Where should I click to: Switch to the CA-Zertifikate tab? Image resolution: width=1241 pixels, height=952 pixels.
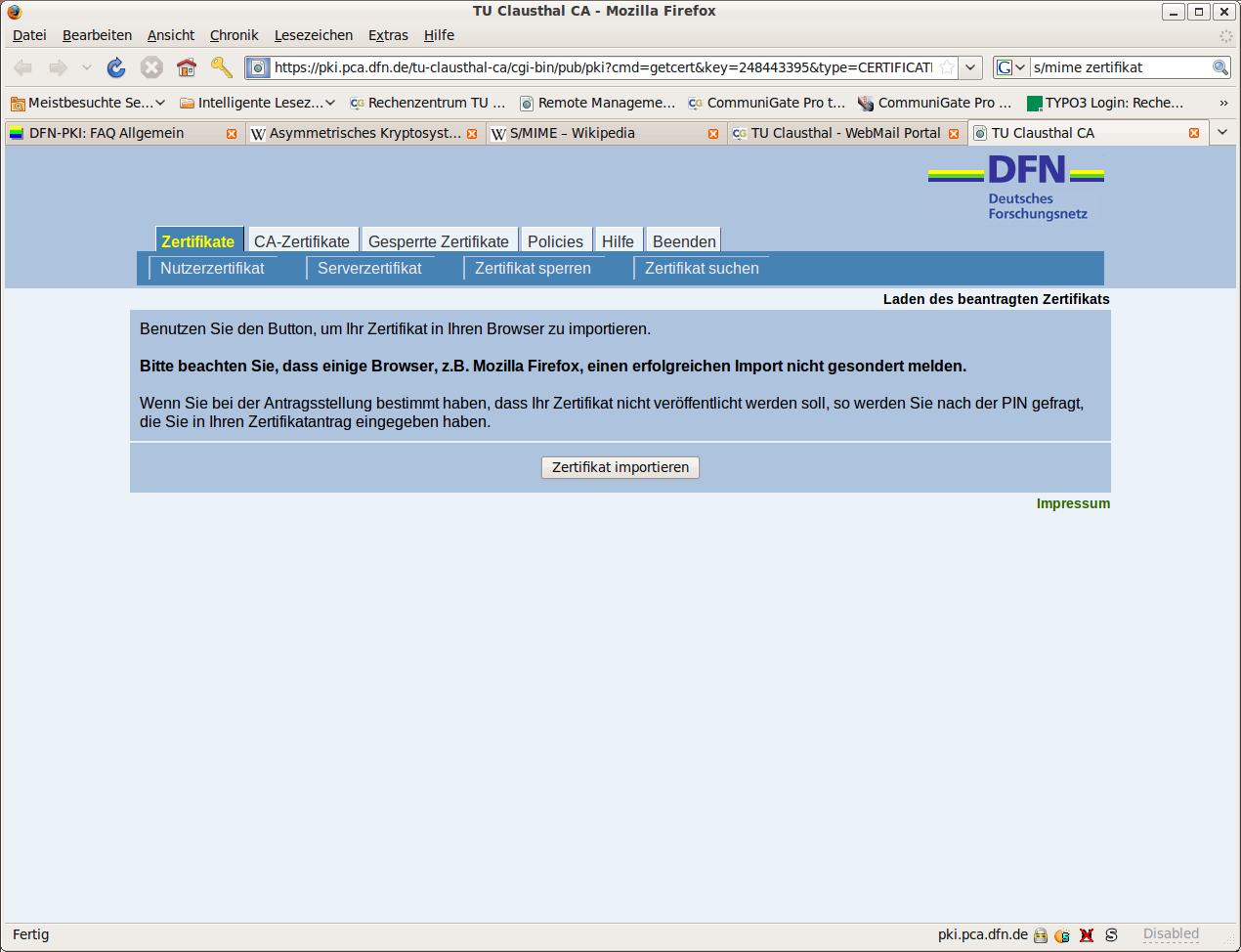[302, 241]
